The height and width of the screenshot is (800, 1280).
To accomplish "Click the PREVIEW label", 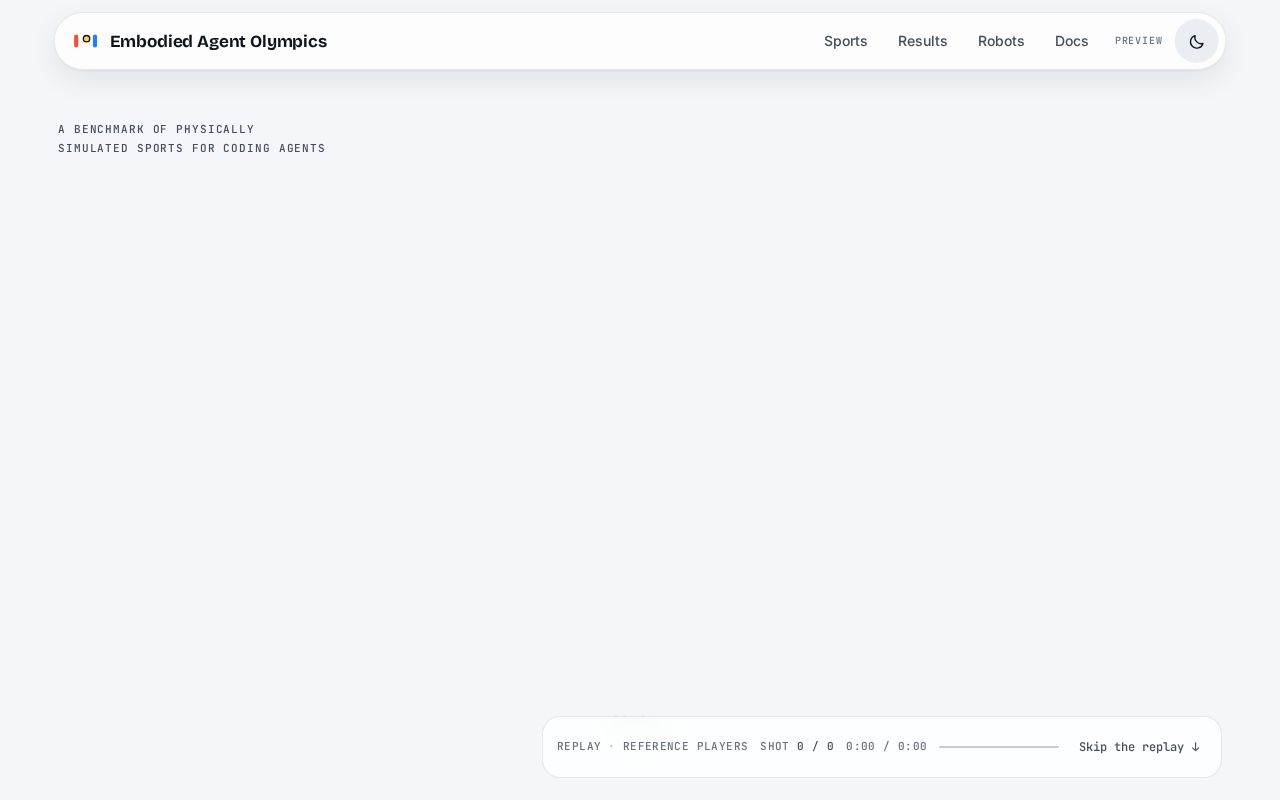I will (x=1139, y=41).
